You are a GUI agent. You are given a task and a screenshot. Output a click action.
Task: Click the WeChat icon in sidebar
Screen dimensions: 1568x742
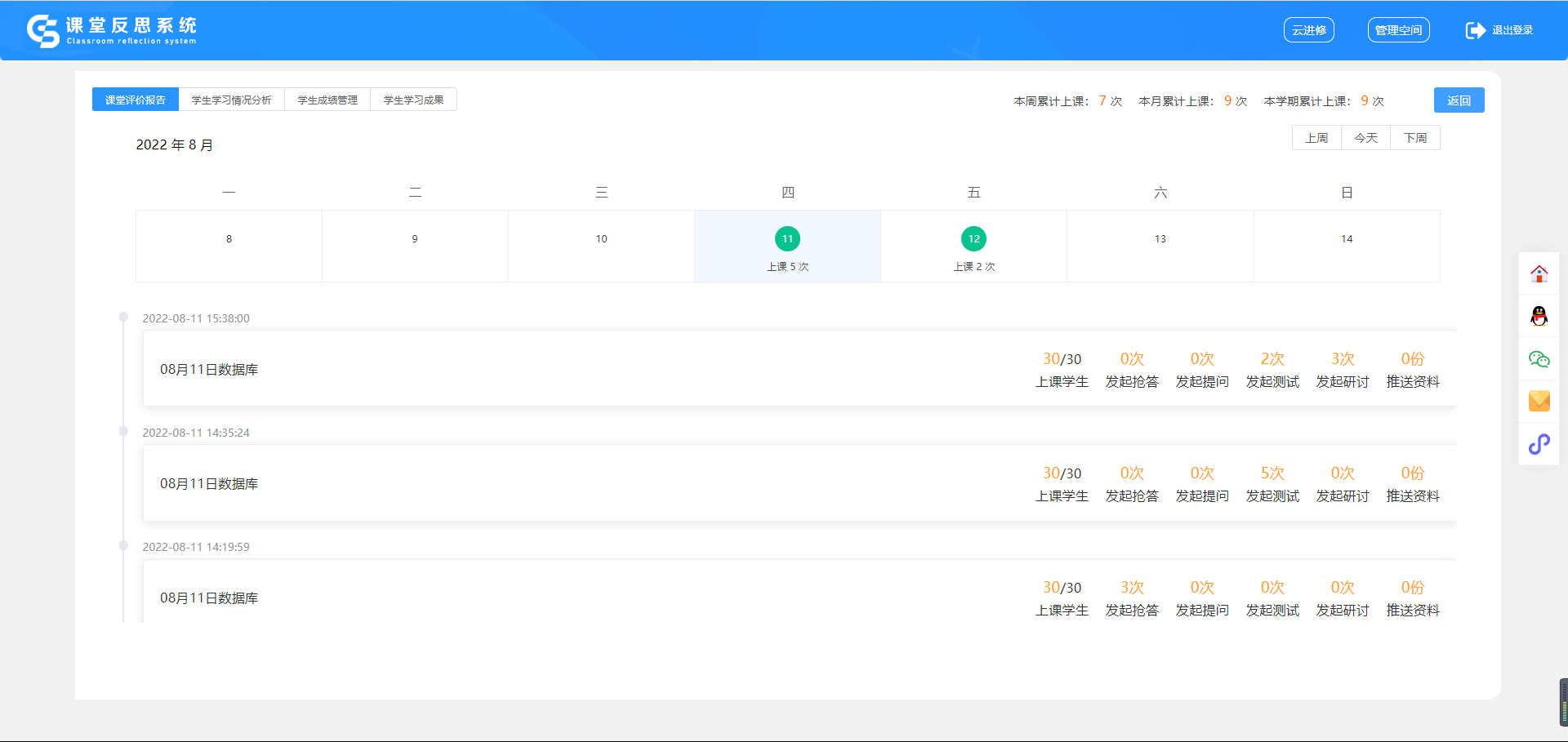1539,359
